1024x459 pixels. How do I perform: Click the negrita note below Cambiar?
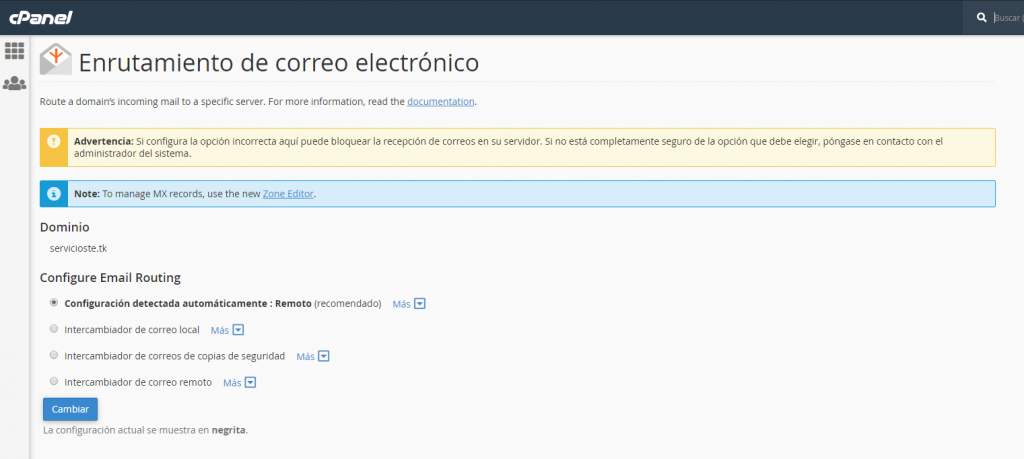tap(146, 430)
